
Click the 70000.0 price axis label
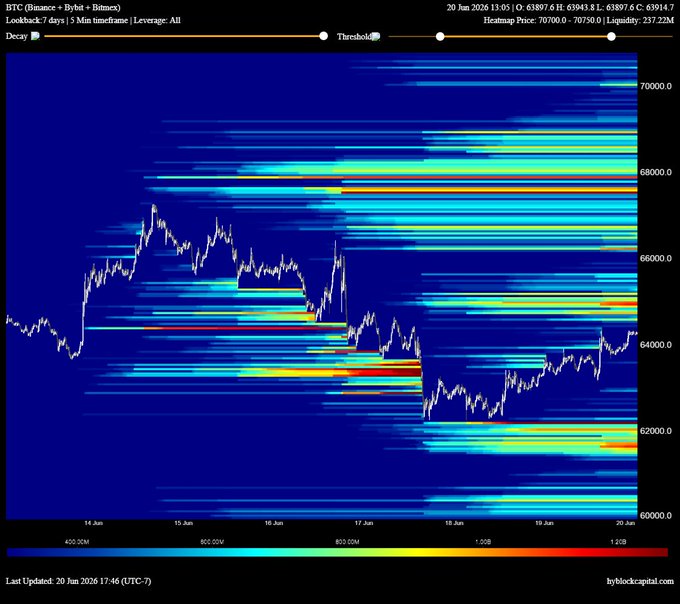656,86
